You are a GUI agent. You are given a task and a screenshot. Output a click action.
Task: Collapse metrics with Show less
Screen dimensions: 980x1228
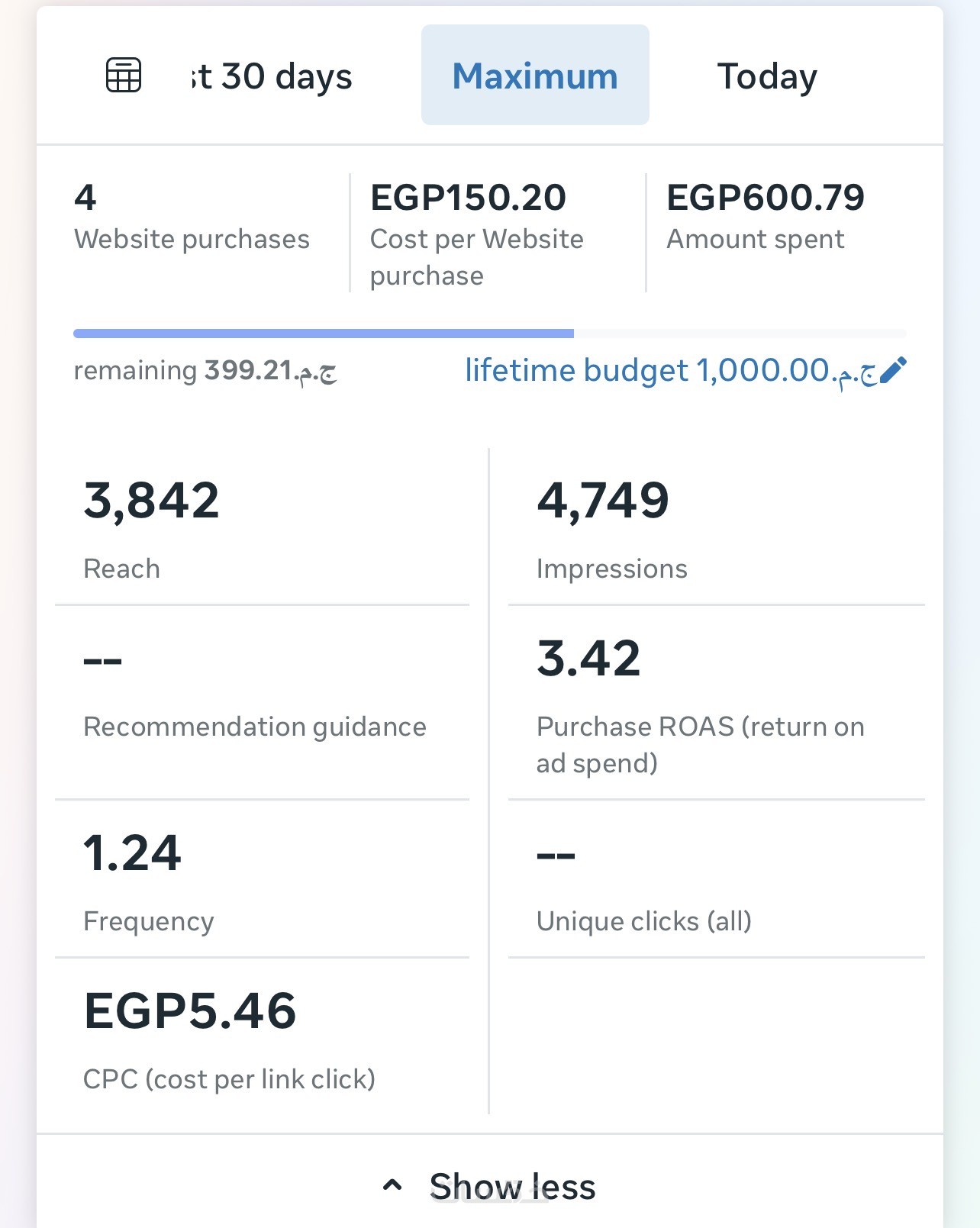click(x=512, y=1186)
